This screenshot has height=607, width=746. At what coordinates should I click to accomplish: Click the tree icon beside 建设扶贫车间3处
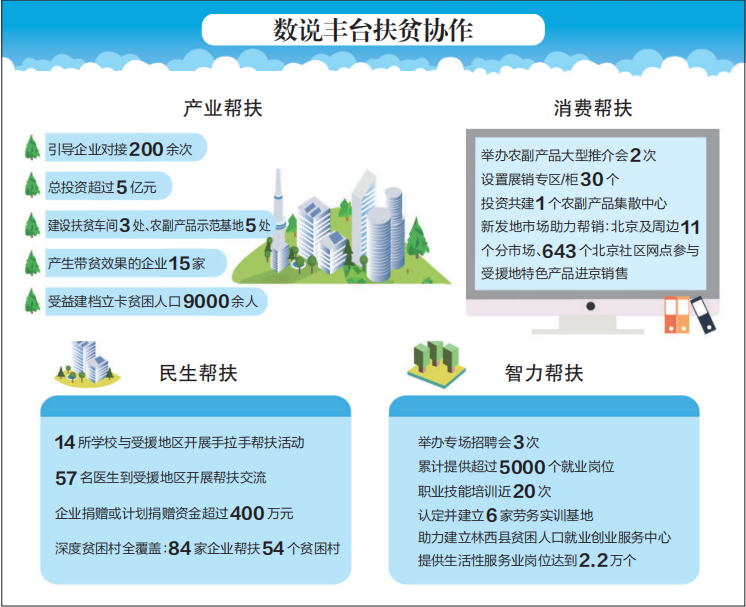click(x=32, y=225)
